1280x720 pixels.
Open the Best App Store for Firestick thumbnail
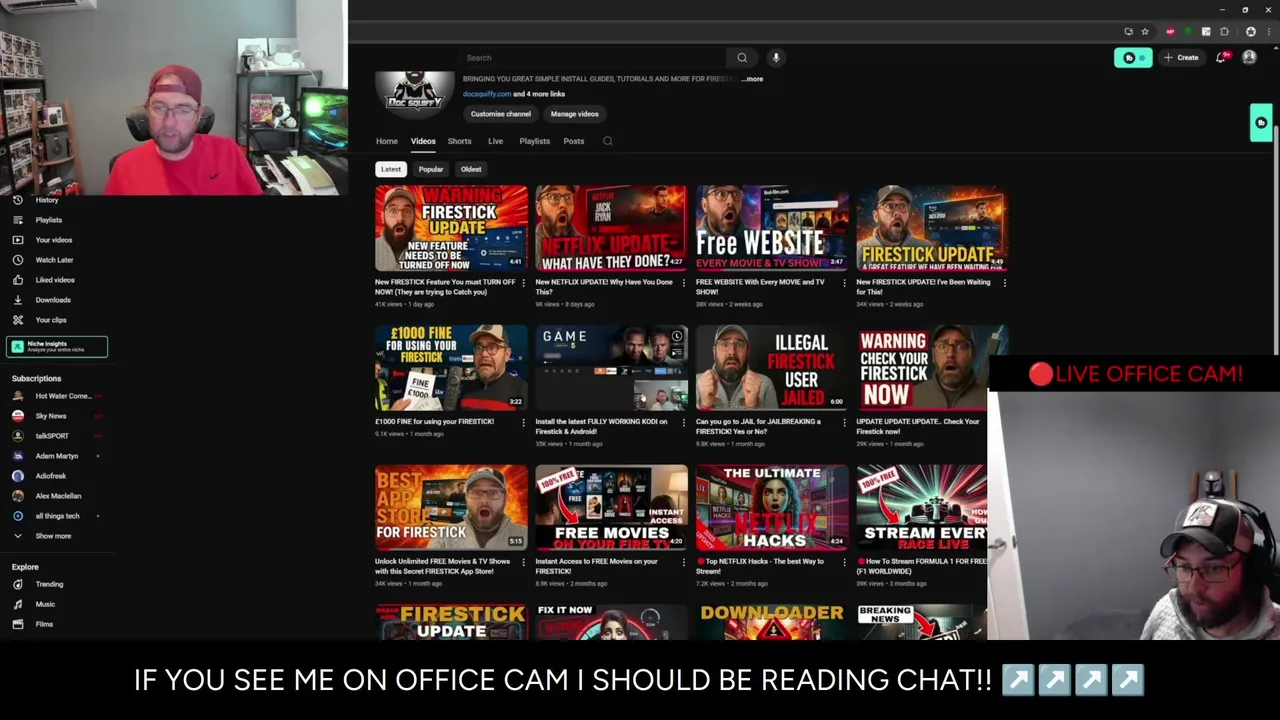[451, 507]
